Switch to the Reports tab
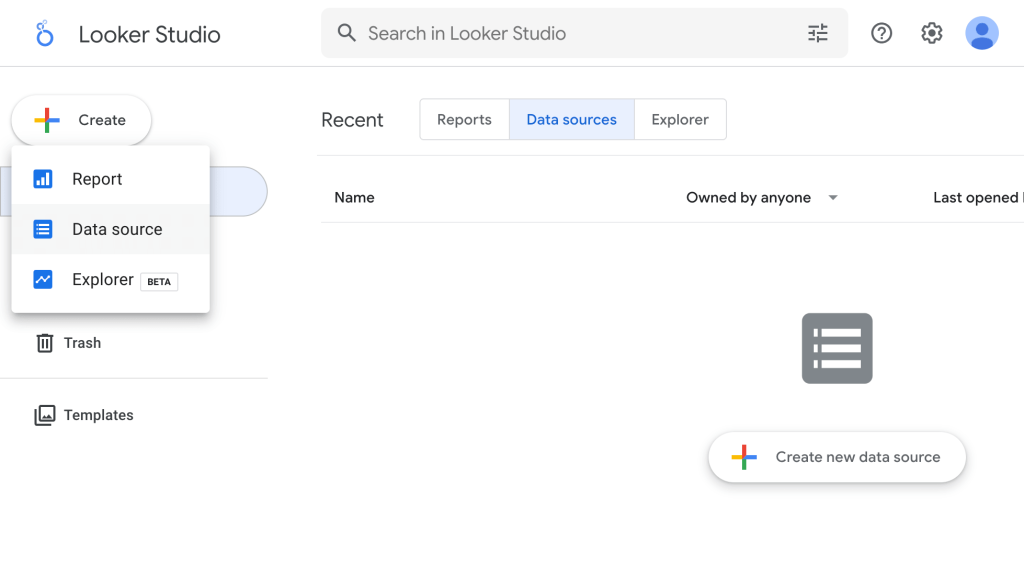 464,119
